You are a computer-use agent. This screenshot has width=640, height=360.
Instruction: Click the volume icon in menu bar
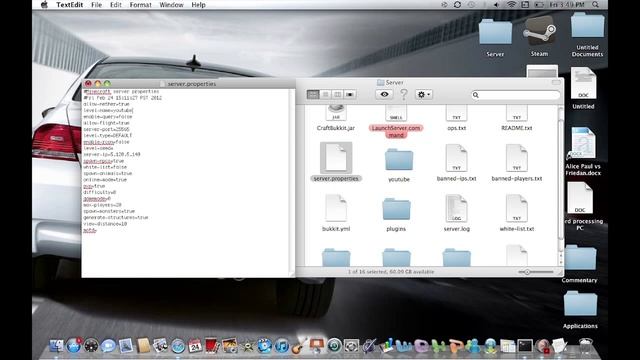[x=496, y=5]
